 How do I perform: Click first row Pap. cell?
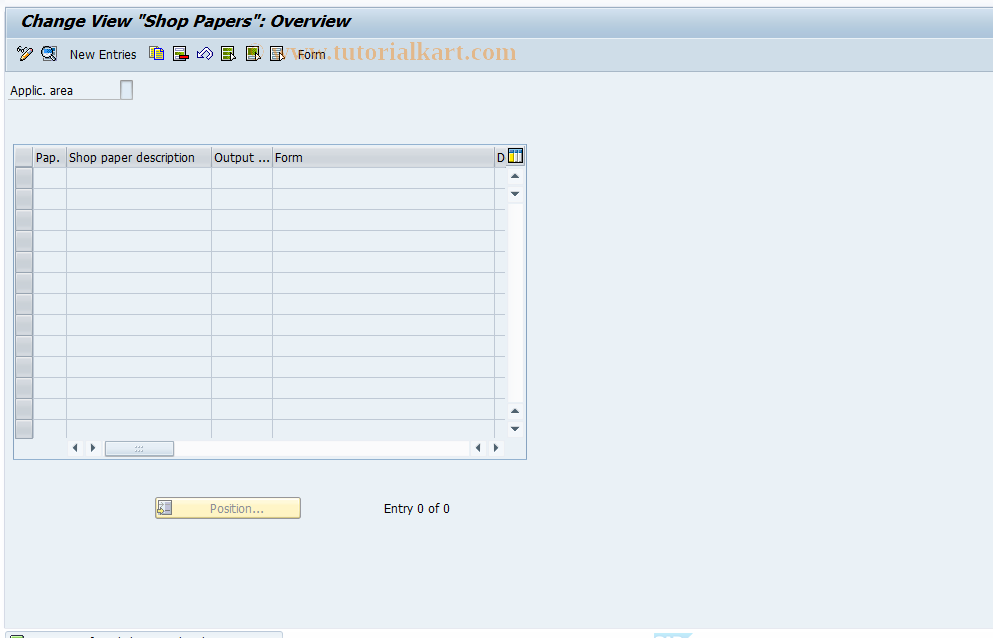[49, 178]
